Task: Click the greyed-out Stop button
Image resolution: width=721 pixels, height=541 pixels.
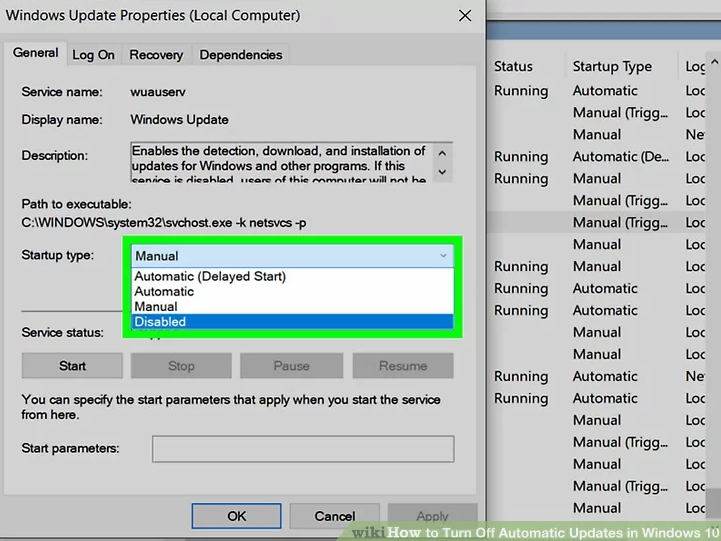Action: coord(181,366)
